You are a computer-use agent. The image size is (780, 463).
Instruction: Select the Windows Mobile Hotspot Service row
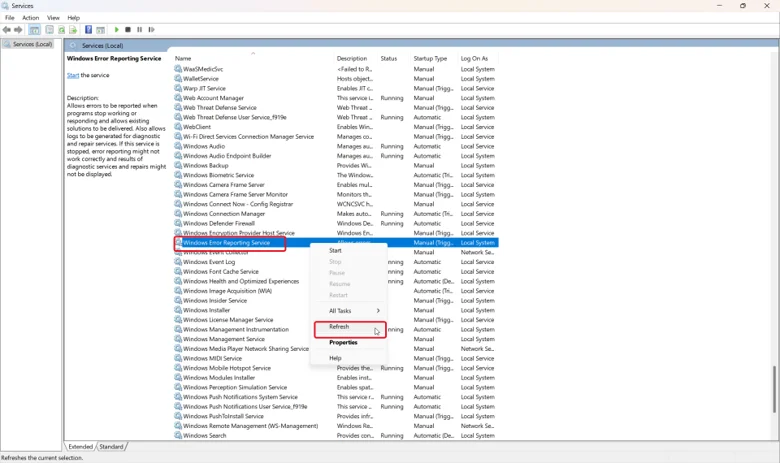pos(336,368)
